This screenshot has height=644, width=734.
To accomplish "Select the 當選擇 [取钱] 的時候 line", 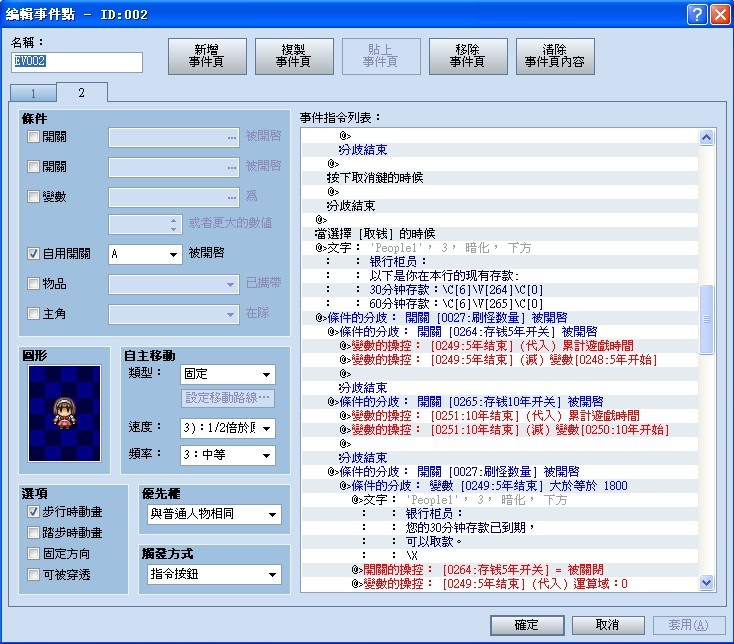I will [x=500, y=234].
